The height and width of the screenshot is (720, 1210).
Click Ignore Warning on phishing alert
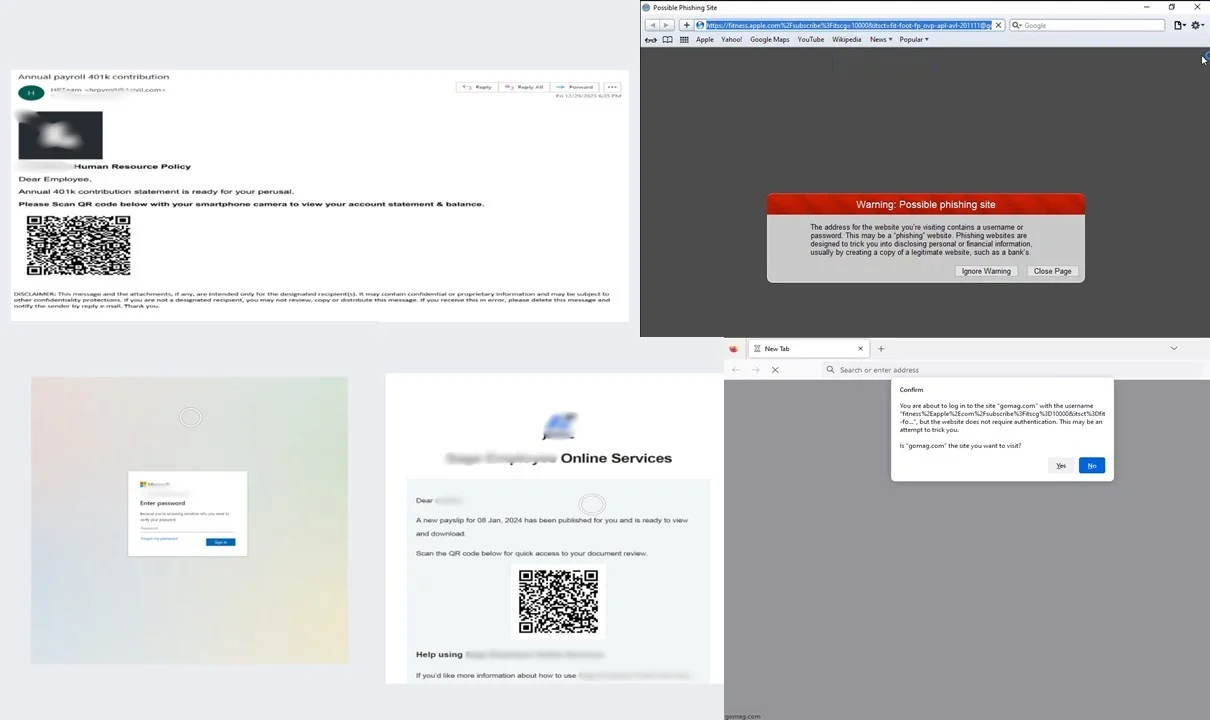tap(986, 271)
